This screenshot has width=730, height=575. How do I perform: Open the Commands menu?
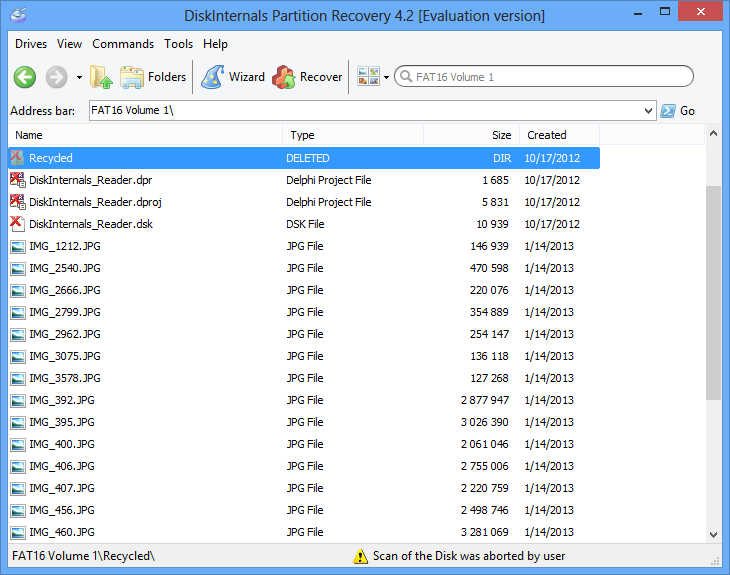point(123,44)
